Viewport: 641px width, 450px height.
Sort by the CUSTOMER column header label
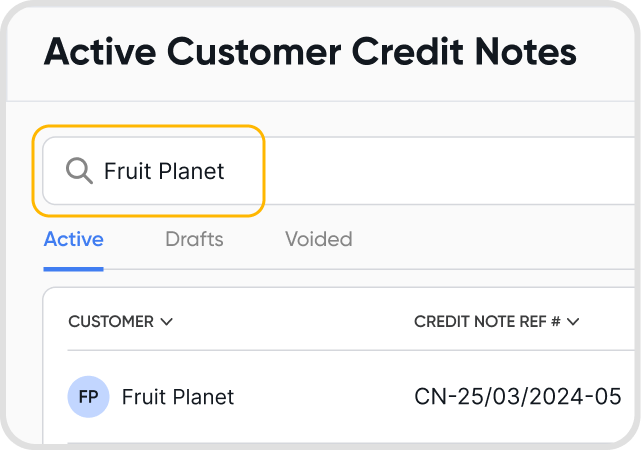click(111, 322)
